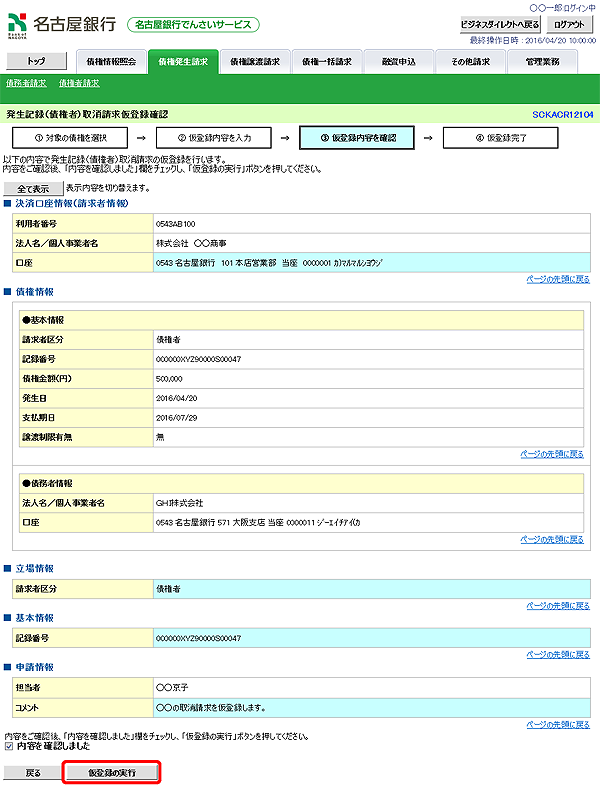
Task: Open the 管理業務 tab
Action: click(542, 62)
